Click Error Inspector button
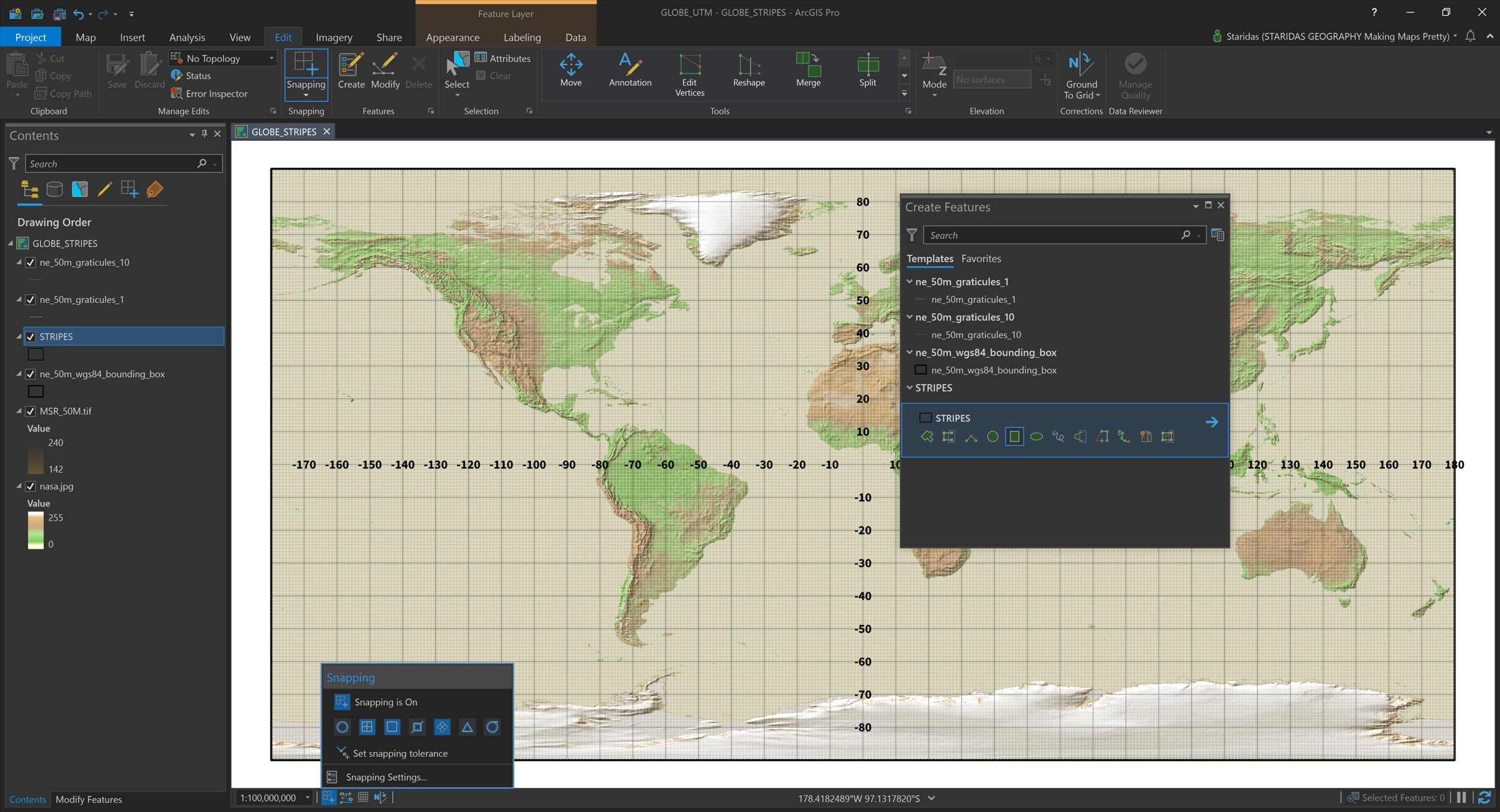Viewport: 1500px width, 812px height. pos(209,94)
